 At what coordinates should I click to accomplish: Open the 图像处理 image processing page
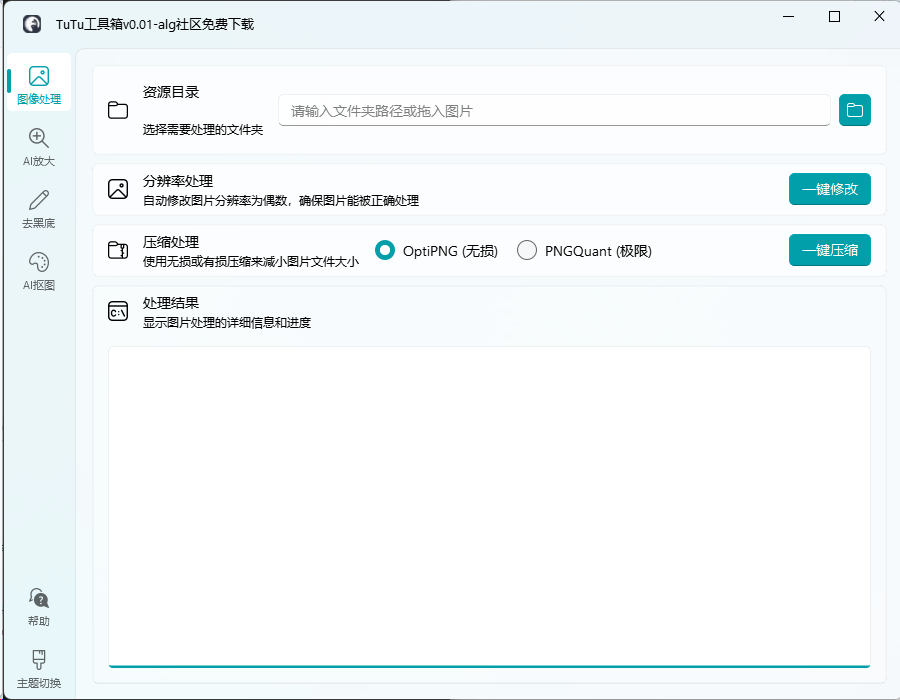click(38, 83)
